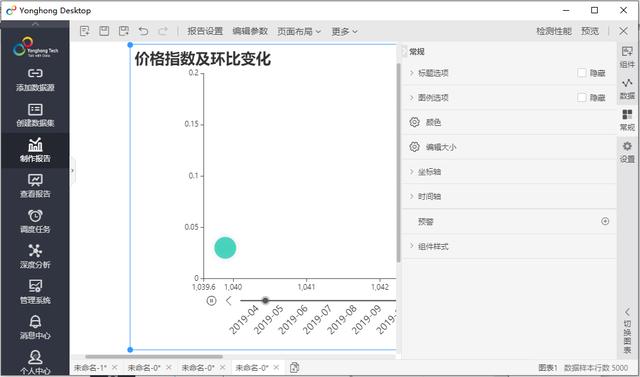Screen dimensions: 640x377
Task: Click 预览 to preview report
Action: point(590,31)
